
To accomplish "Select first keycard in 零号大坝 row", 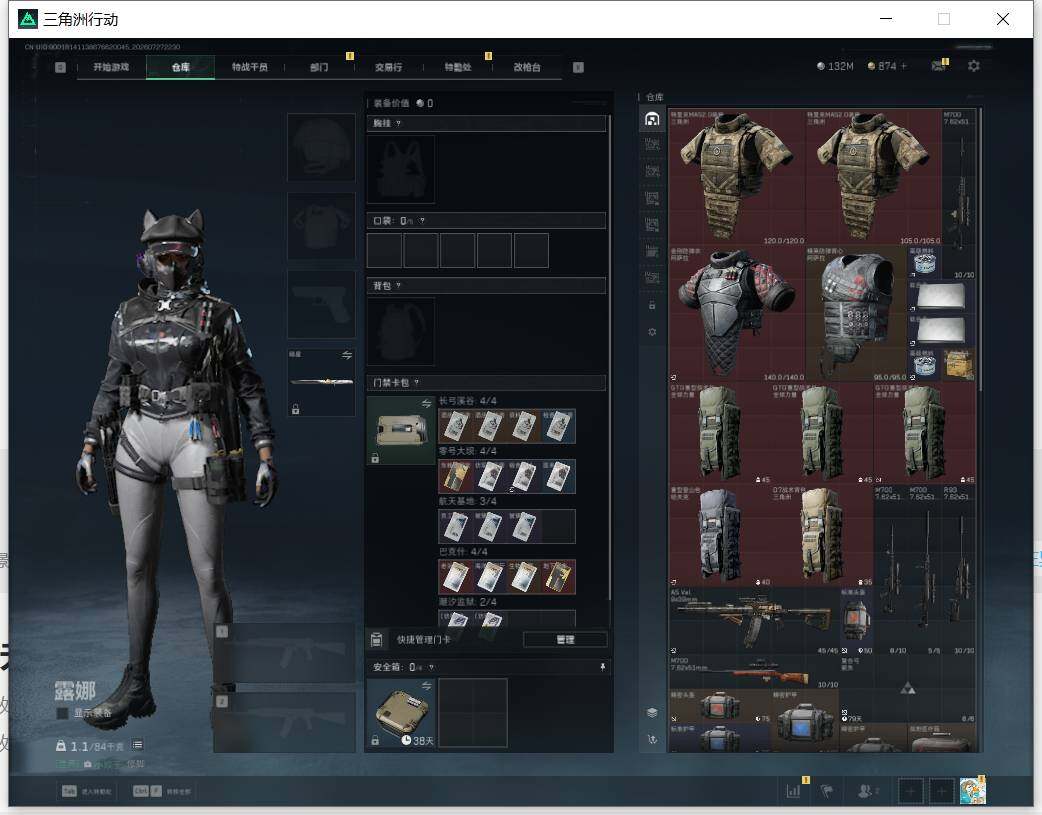I will click(x=455, y=476).
